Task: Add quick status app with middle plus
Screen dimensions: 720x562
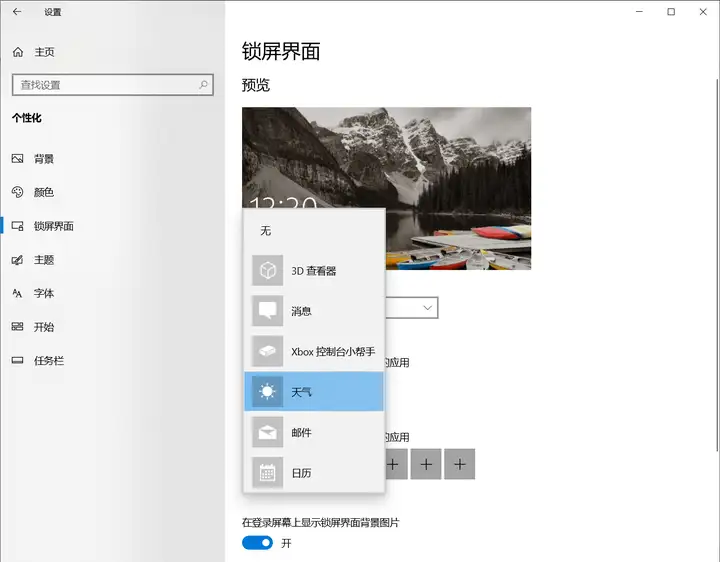Action: (x=426, y=464)
